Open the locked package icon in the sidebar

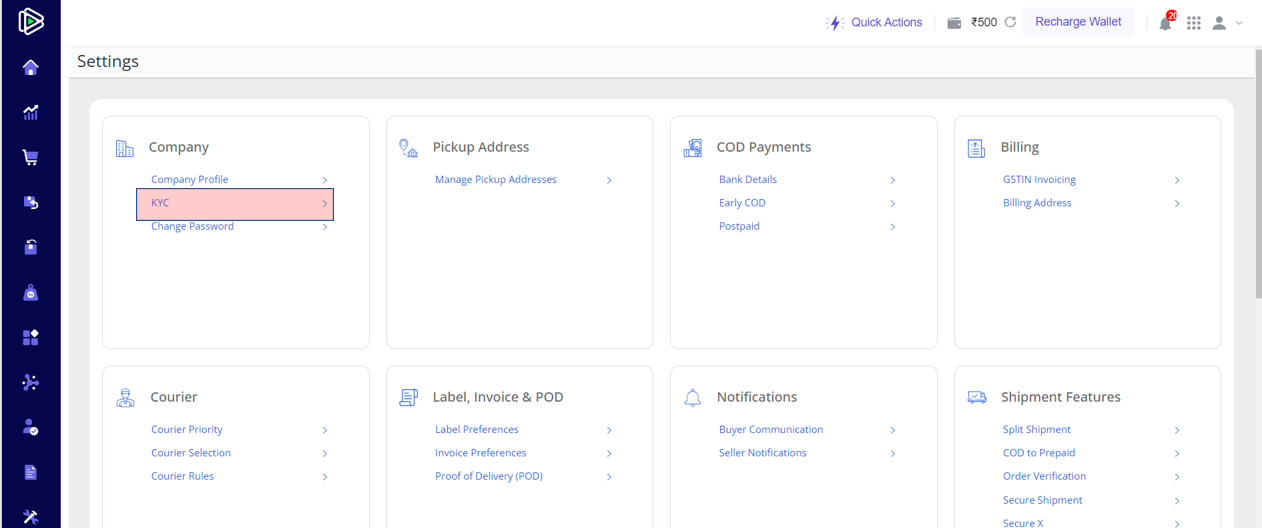[x=30, y=247]
